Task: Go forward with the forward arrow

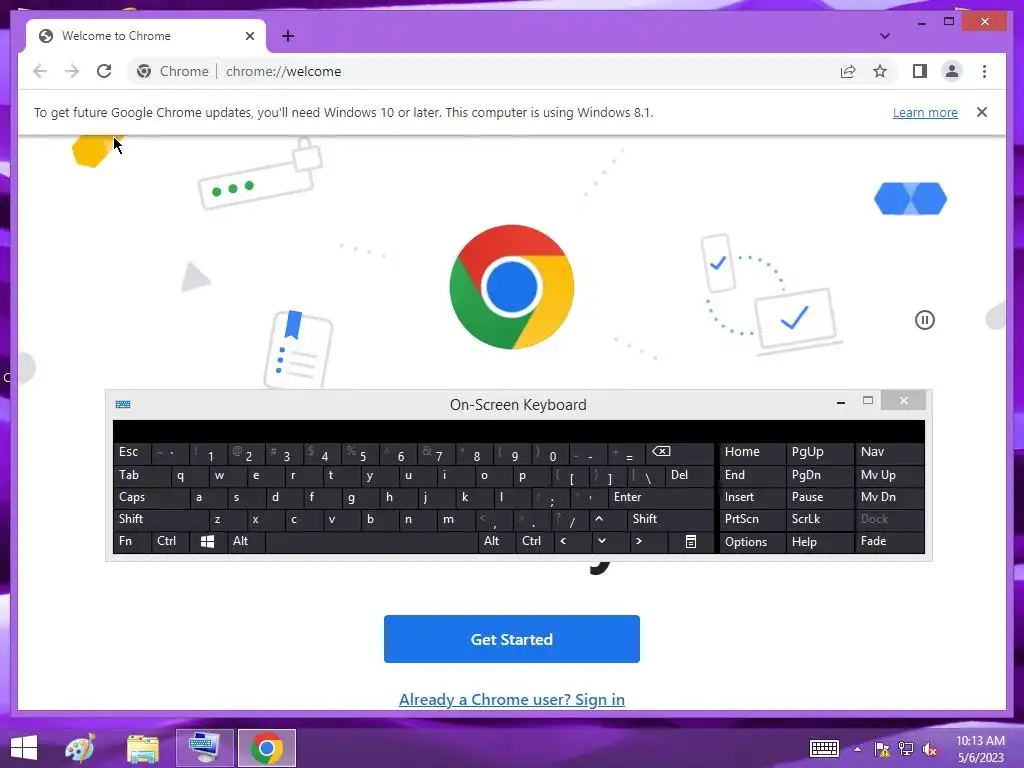Action: 72,71
